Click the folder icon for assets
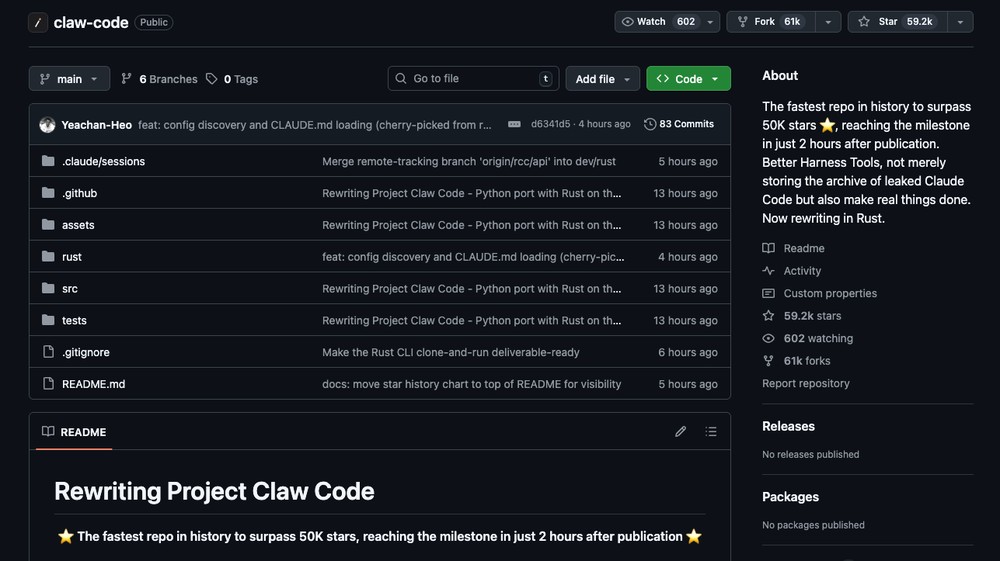This screenshot has width=1000, height=561. pos(48,224)
